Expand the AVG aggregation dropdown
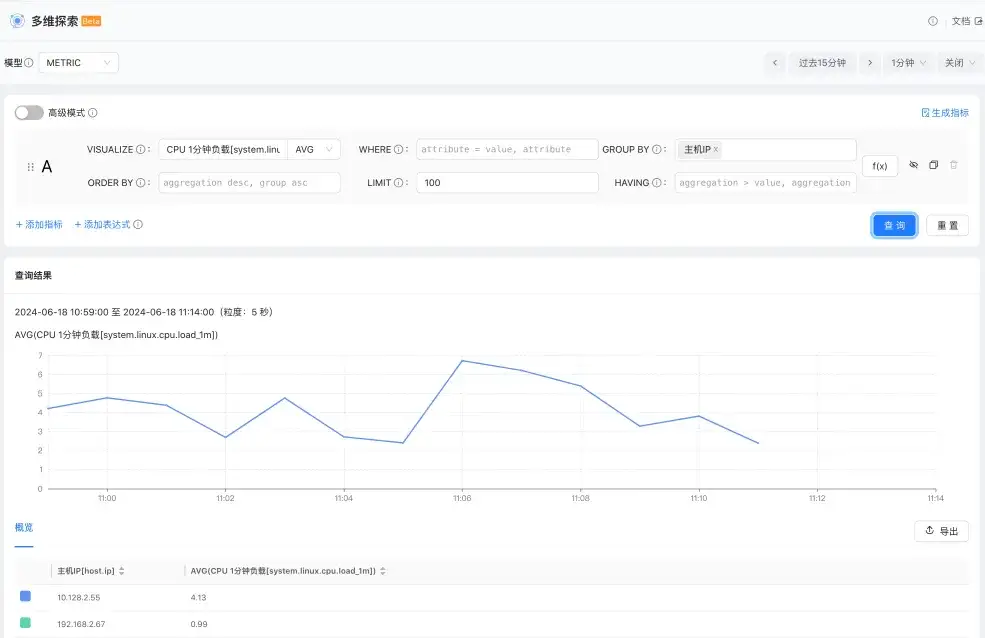This screenshot has width=985, height=638. click(313, 150)
